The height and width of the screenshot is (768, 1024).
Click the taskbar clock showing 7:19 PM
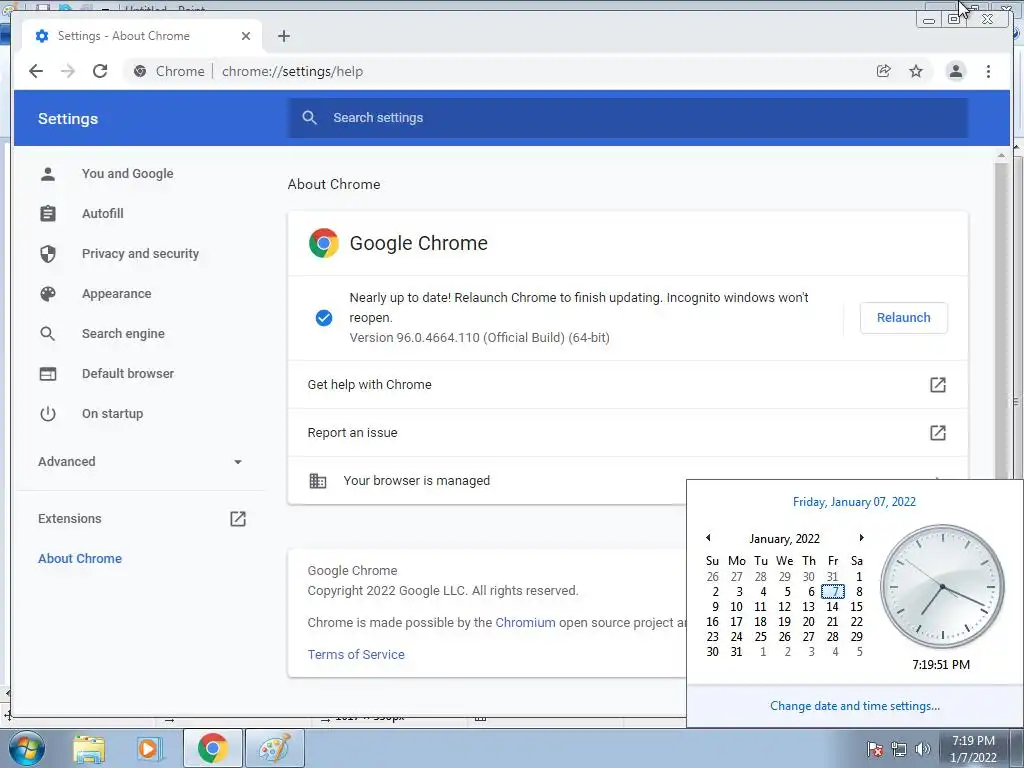click(x=973, y=749)
